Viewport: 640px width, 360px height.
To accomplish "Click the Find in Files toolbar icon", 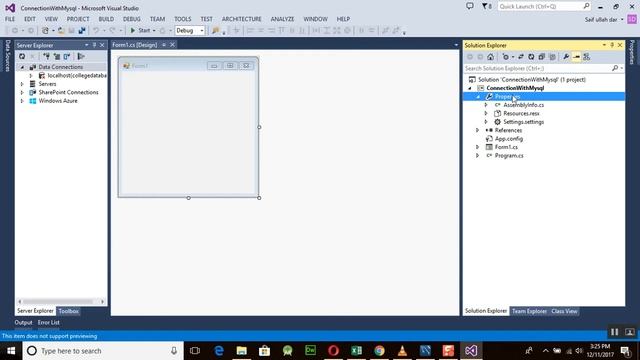I will [x=215, y=31].
